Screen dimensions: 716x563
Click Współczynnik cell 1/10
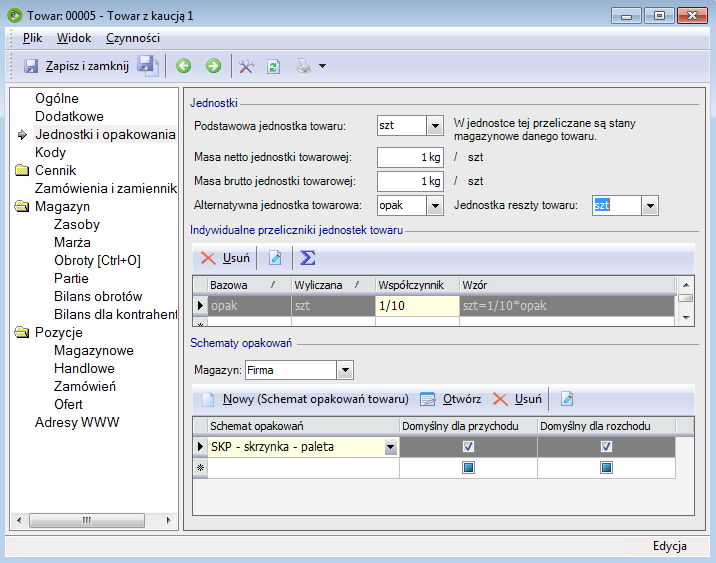(x=417, y=305)
